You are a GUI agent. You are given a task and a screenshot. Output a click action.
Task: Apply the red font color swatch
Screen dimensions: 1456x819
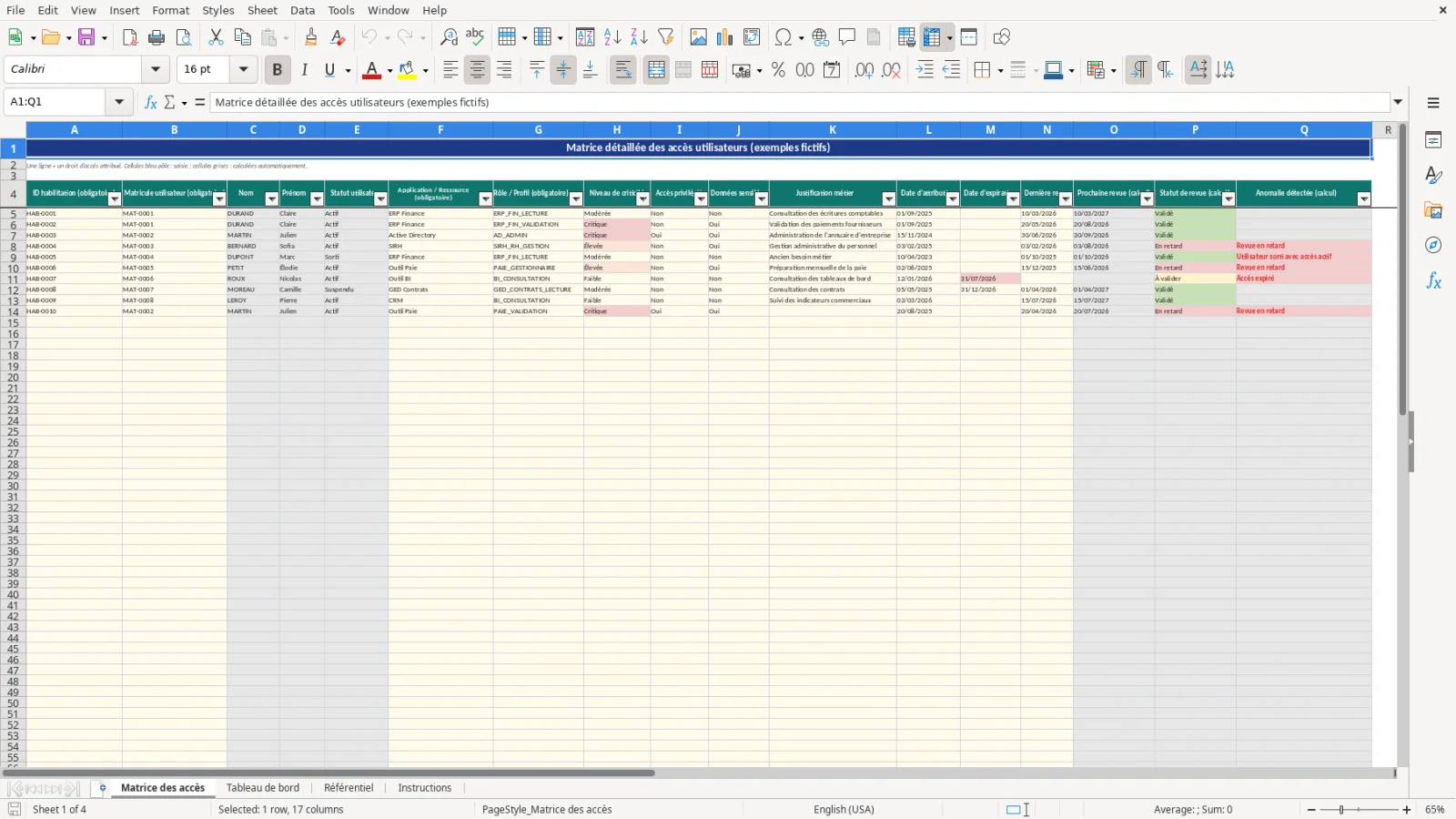pyautogui.click(x=371, y=69)
